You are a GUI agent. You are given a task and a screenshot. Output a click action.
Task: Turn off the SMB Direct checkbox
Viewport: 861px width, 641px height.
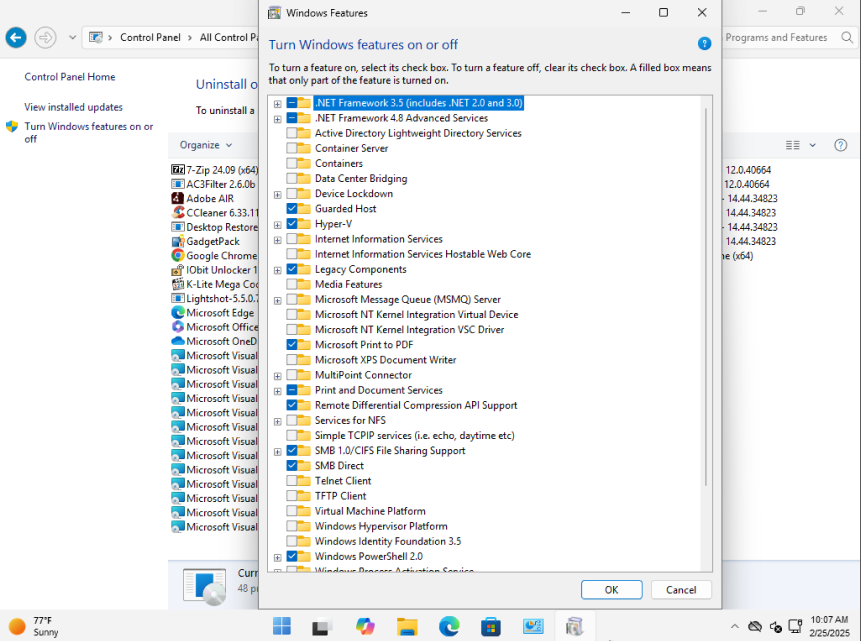tap(292, 465)
